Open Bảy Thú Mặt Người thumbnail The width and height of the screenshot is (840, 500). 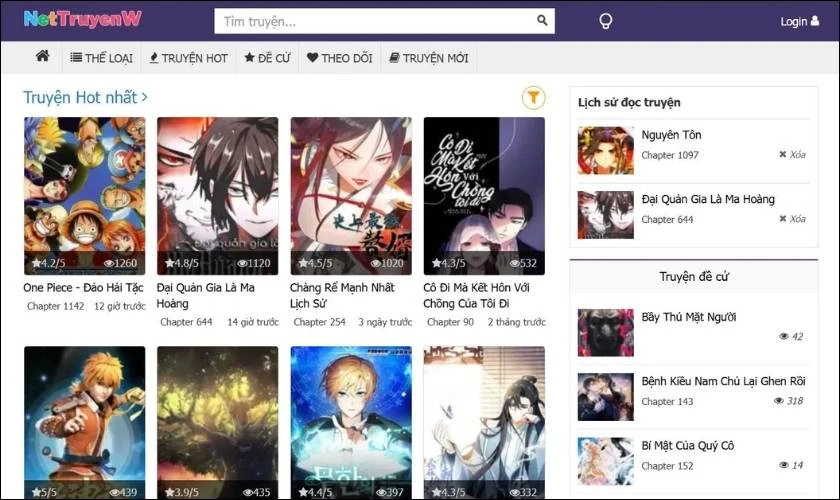(605, 332)
